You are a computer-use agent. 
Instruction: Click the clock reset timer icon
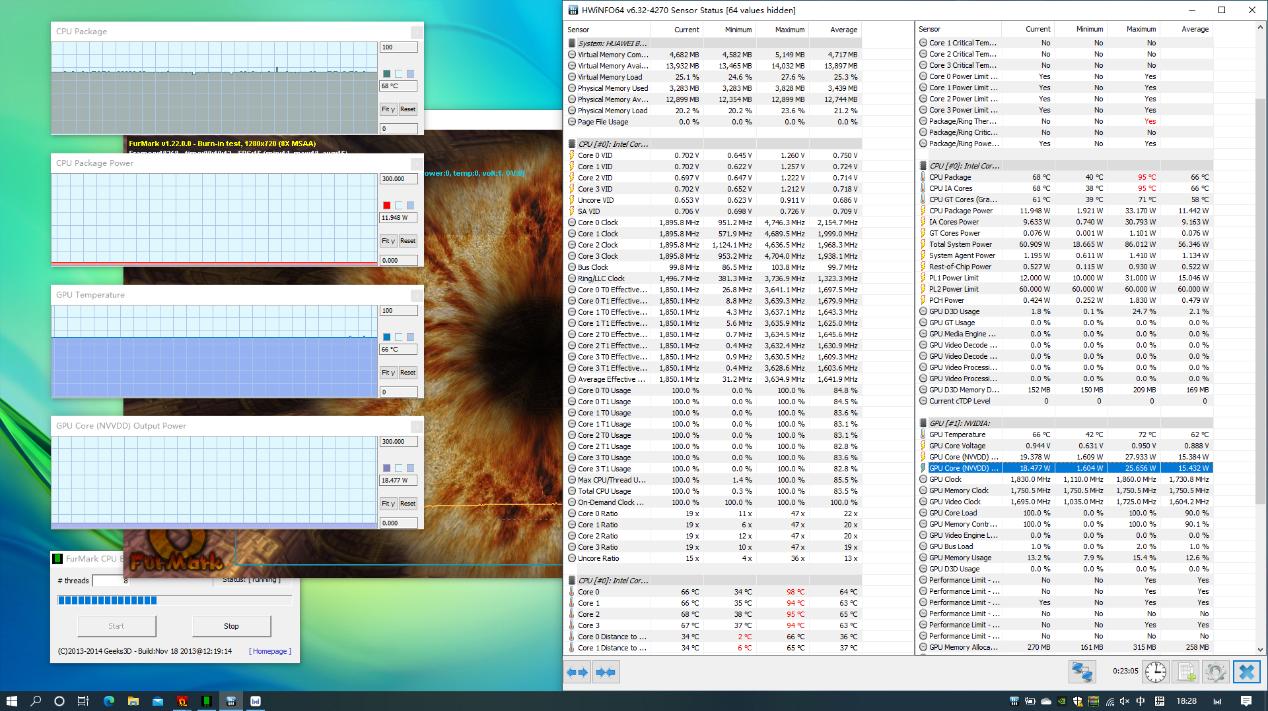(1155, 672)
